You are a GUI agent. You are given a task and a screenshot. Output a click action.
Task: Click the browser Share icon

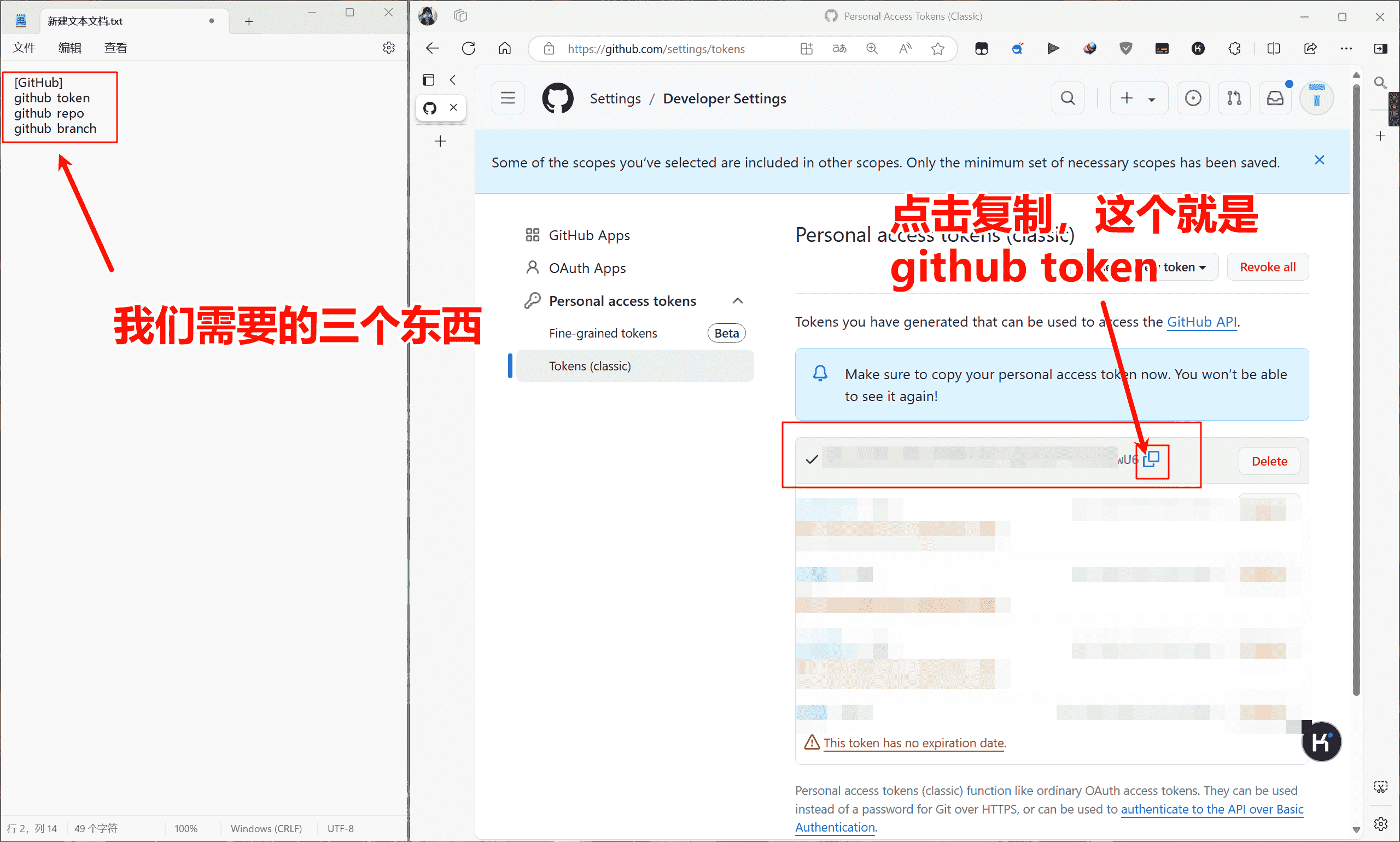pyautogui.click(x=1310, y=49)
